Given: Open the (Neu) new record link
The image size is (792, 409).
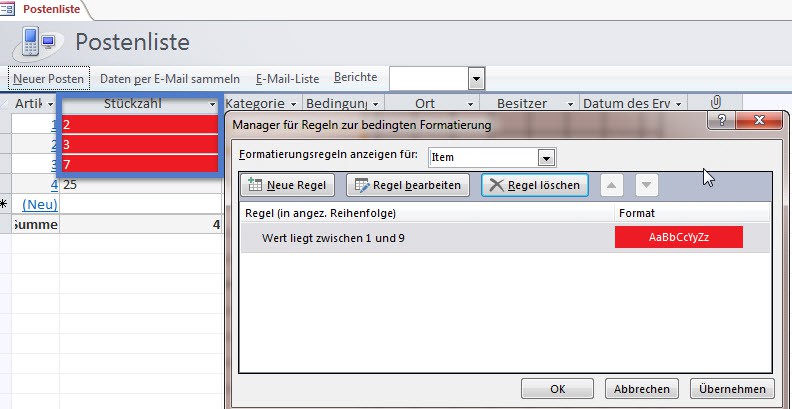Looking at the screenshot, I should pyautogui.click(x=40, y=203).
